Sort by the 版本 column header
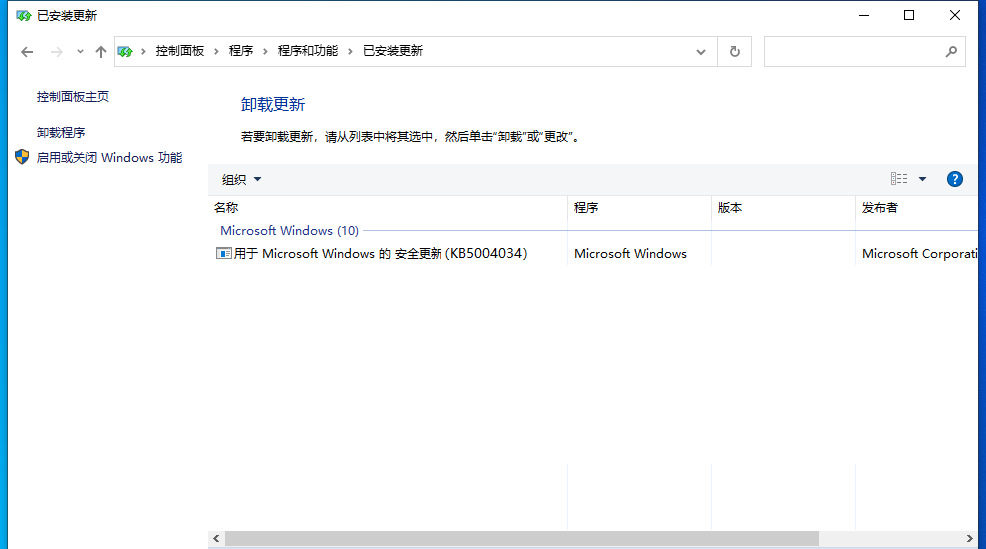This screenshot has width=986, height=549. [784, 208]
